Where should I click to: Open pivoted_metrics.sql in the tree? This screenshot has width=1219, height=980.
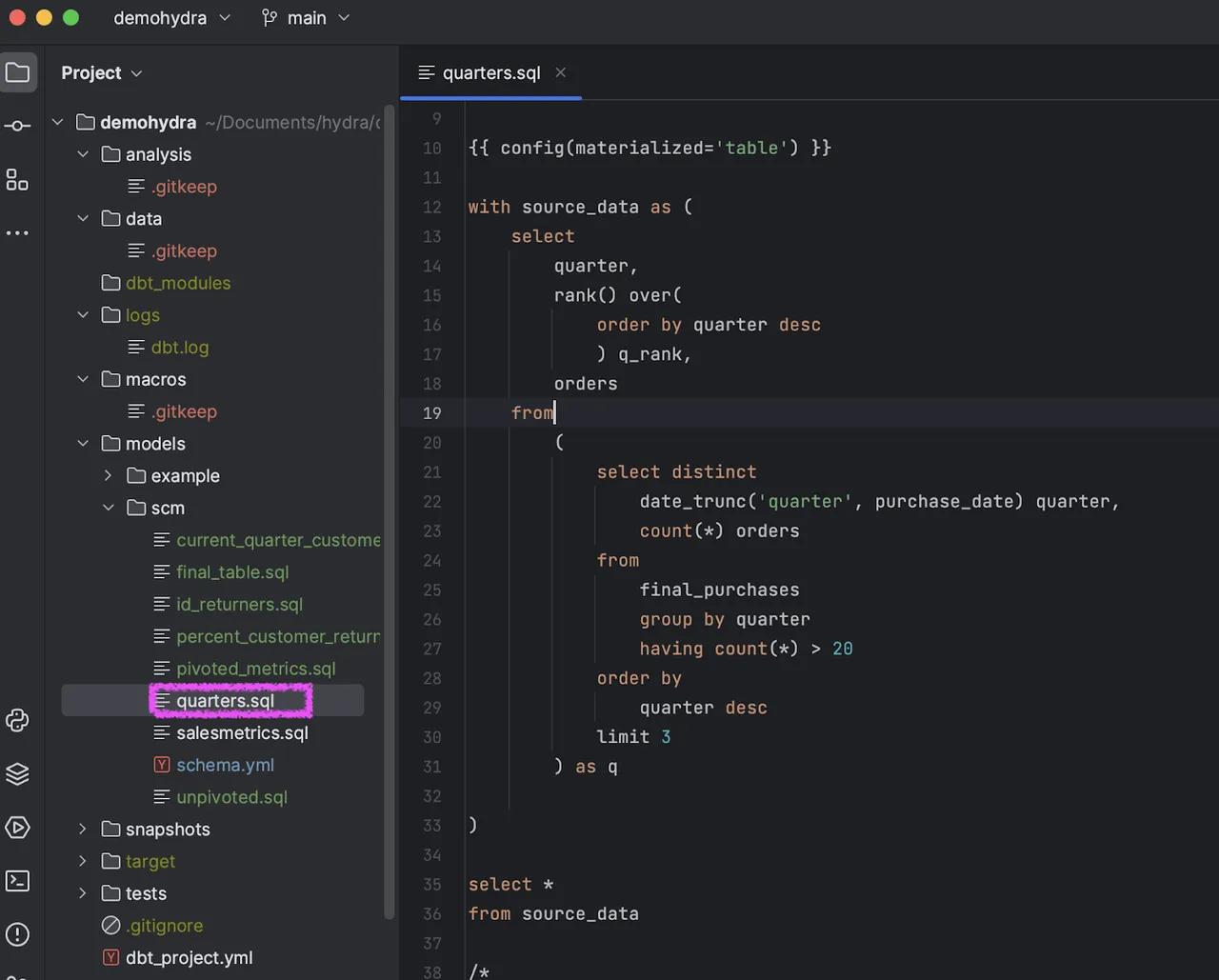(x=256, y=669)
